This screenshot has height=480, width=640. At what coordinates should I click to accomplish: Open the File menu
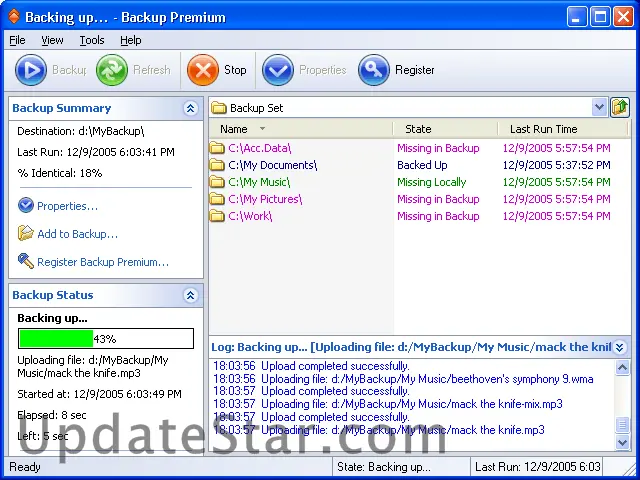(x=17, y=40)
